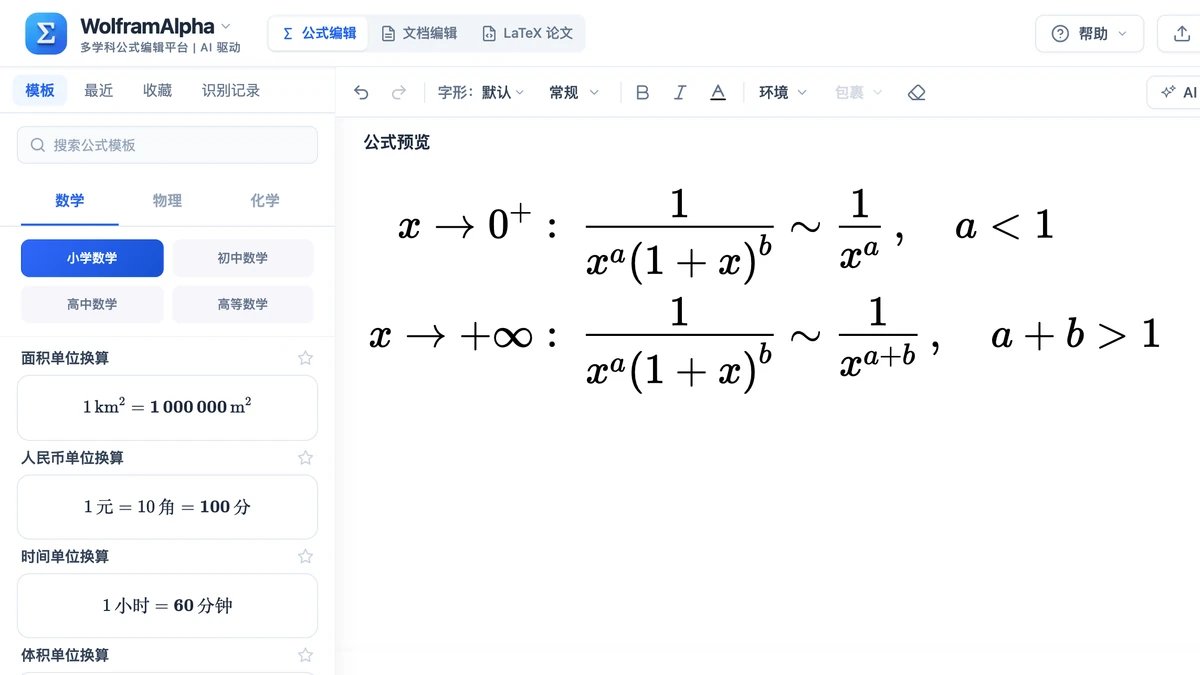Switch to LaTeX 论文 tab
Screen dimensions: 1200x675
coord(527,33)
